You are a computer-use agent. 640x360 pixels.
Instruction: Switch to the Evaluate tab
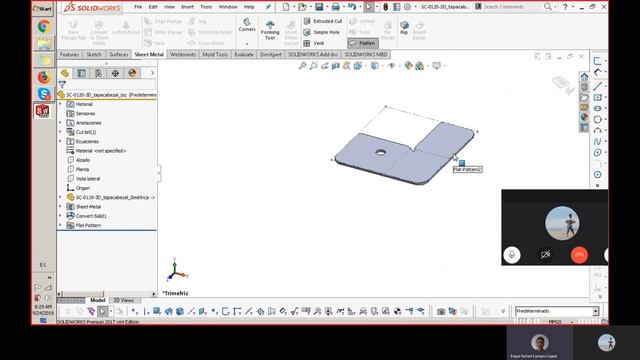coord(244,54)
